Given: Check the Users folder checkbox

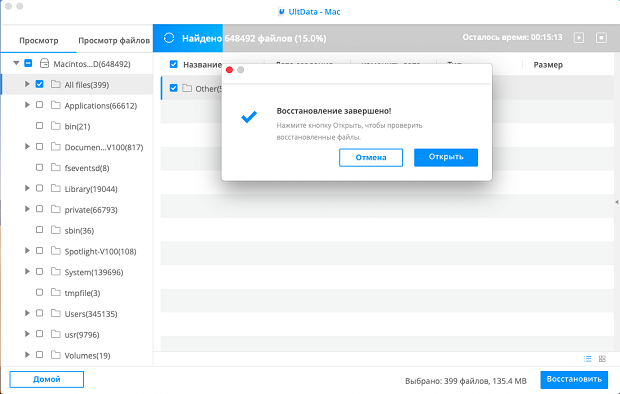Looking at the screenshot, I should tap(39, 313).
